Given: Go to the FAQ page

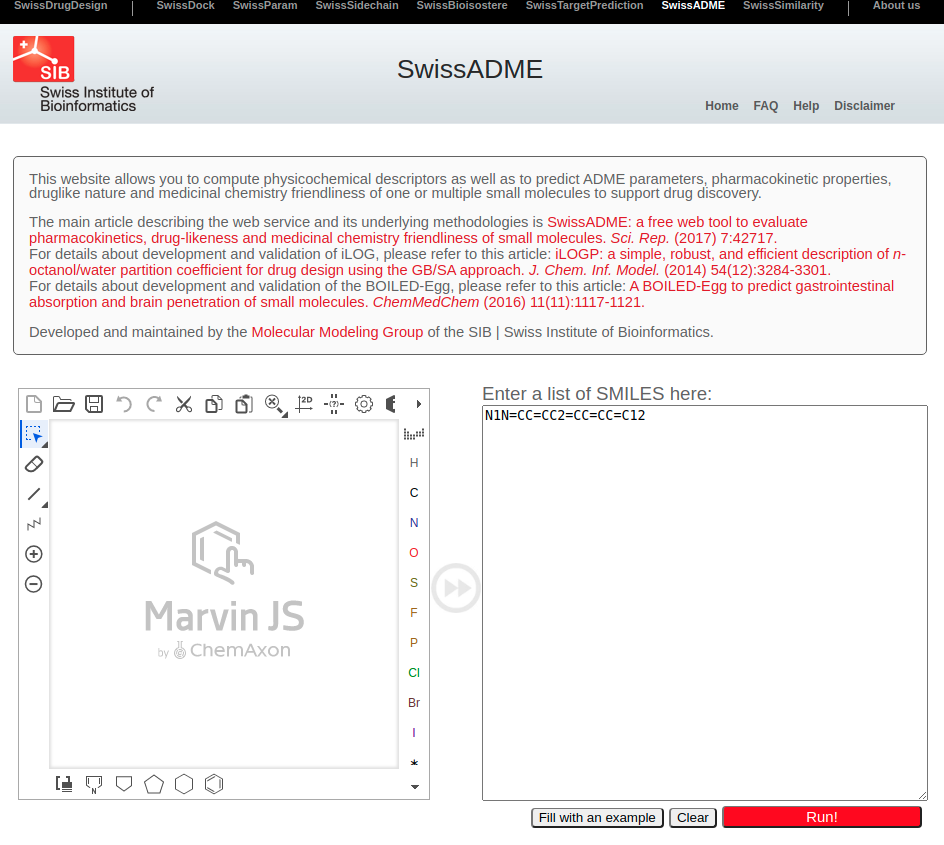Looking at the screenshot, I should pos(765,106).
